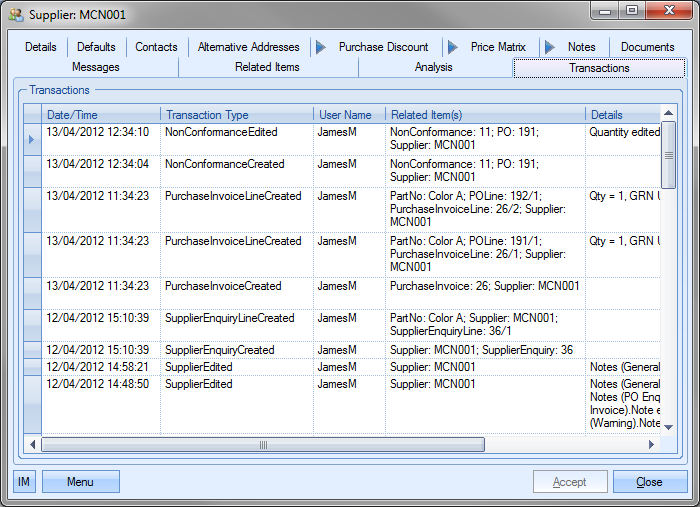The image size is (700, 507).
Task: Click the blue arrow before Price Matrix
Action: click(452, 47)
